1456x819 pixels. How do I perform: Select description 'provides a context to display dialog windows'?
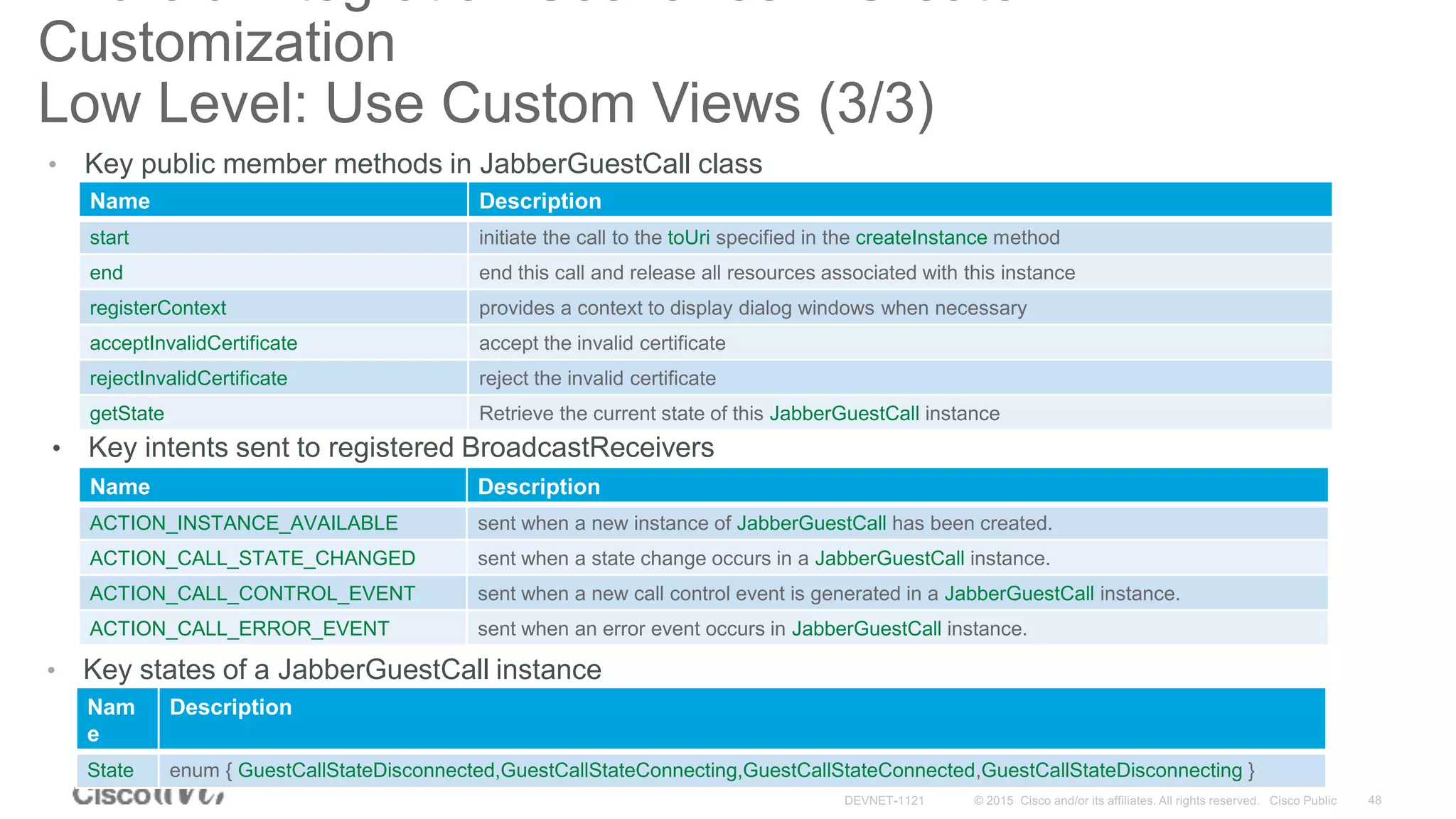click(753, 308)
